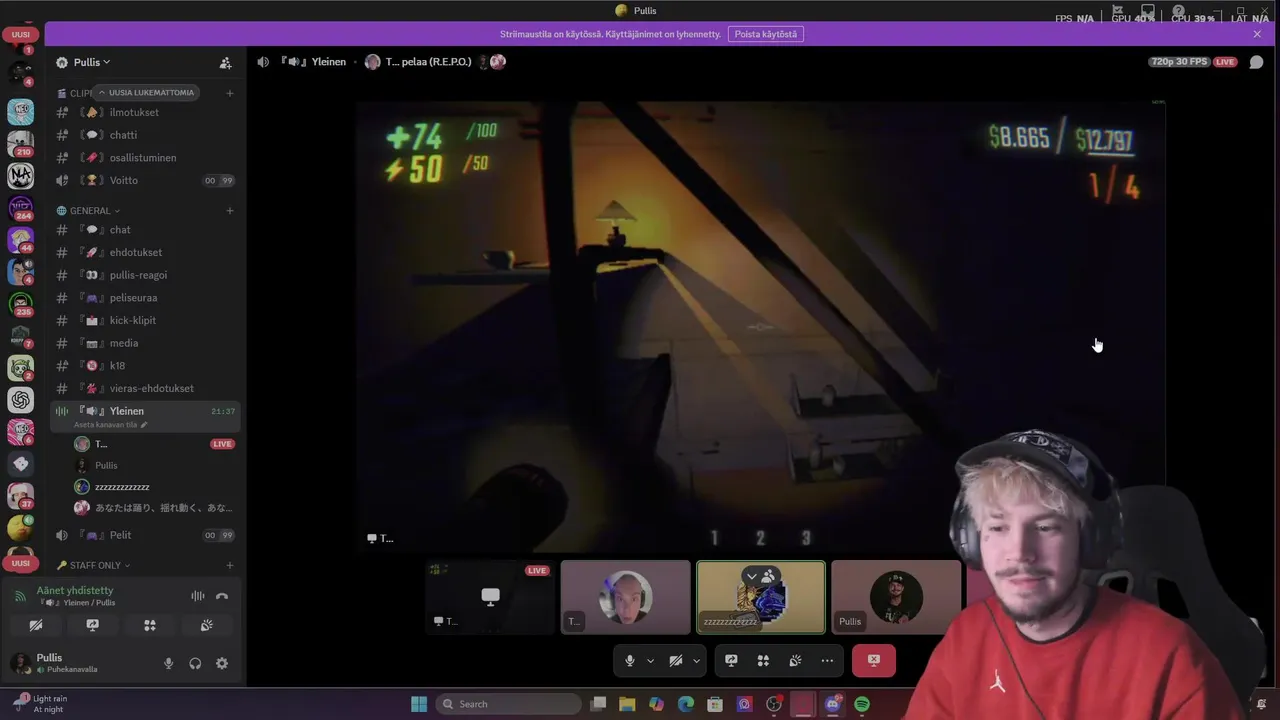Add a channel to the CLIPIT category
The image size is (1280, 720).
230,93
